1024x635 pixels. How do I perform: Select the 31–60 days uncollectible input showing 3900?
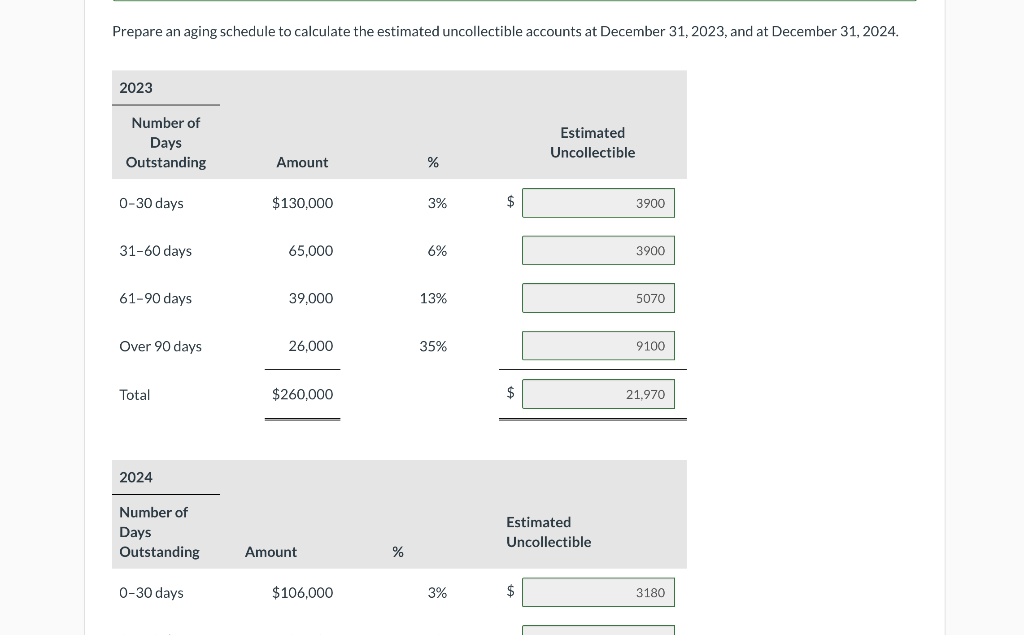(598, 250)
